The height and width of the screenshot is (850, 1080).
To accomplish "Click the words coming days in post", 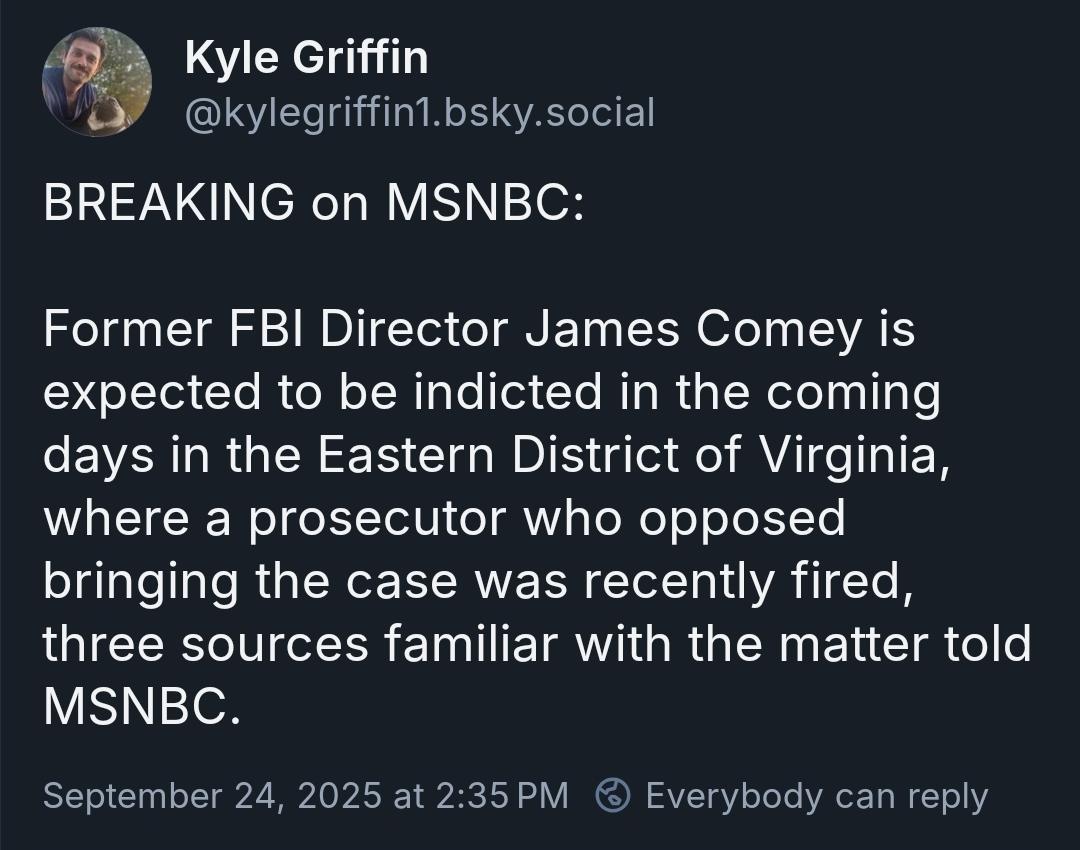I will [853, 392].
